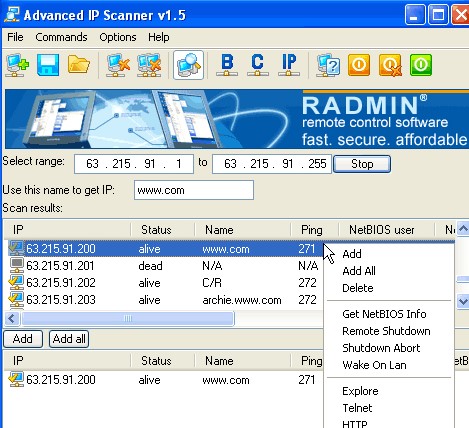Click the Add button below scan results
Image resolution: width=469 pixels, height=428 pixels.
pos(23,339)
